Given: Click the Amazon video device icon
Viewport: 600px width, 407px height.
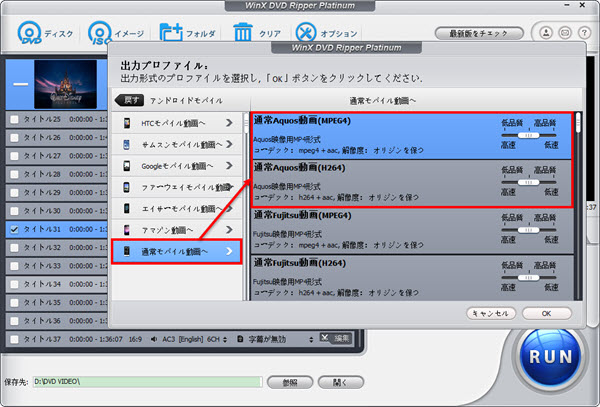Looking at the screenshot, I should point(127,230).
